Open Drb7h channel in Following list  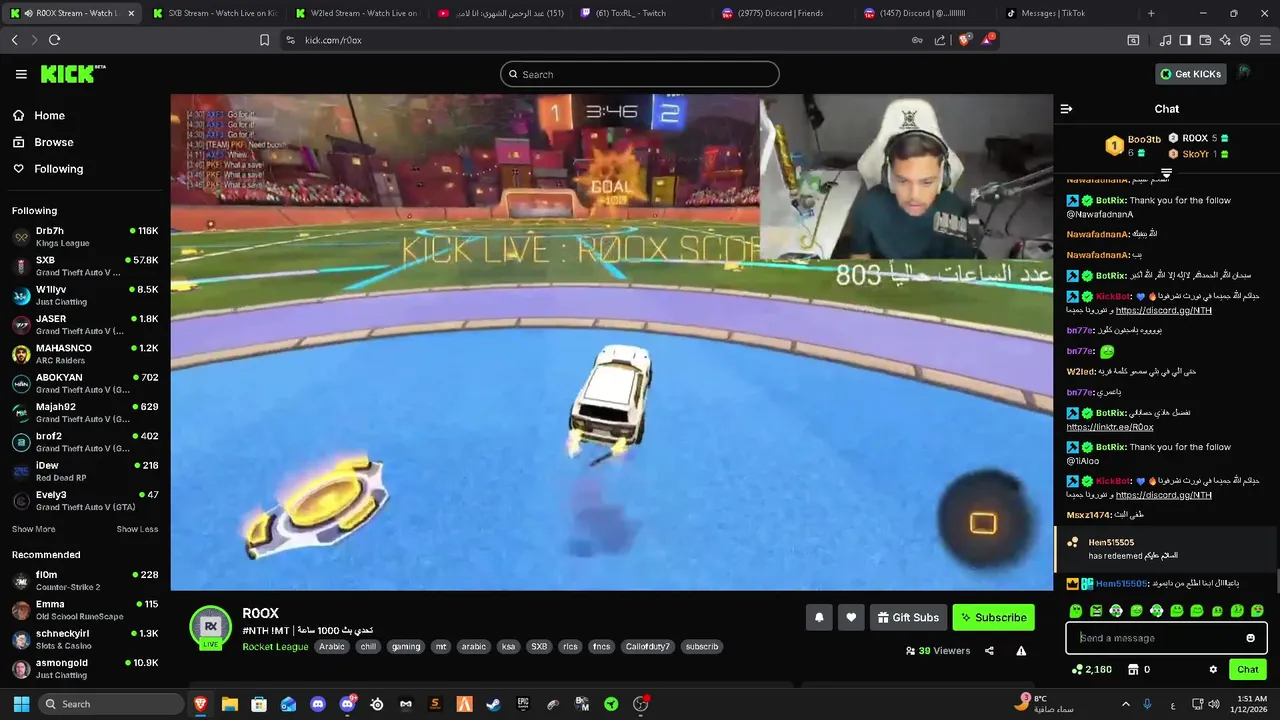[x=85, y=237]
